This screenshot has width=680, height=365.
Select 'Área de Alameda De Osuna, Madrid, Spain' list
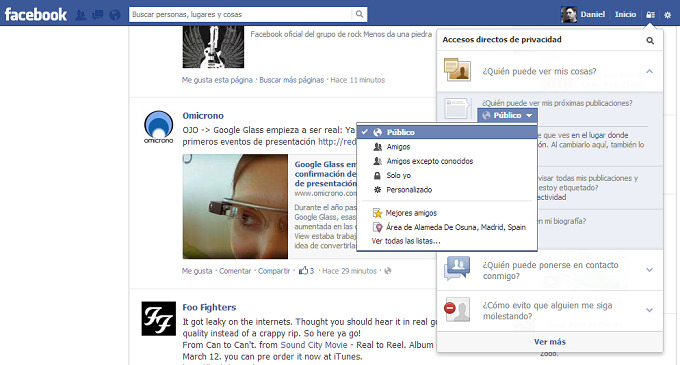click(447, 227)
